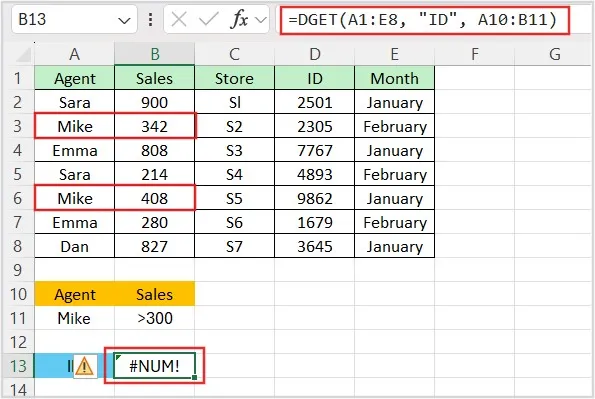Select row 9 header
Image resolution: width=595 pixels, height=399 pixels.
(x=18, y=270)
